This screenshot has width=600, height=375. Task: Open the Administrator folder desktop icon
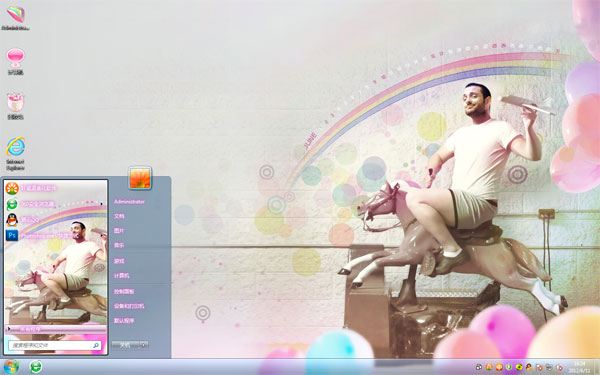[x=15, y=18]
